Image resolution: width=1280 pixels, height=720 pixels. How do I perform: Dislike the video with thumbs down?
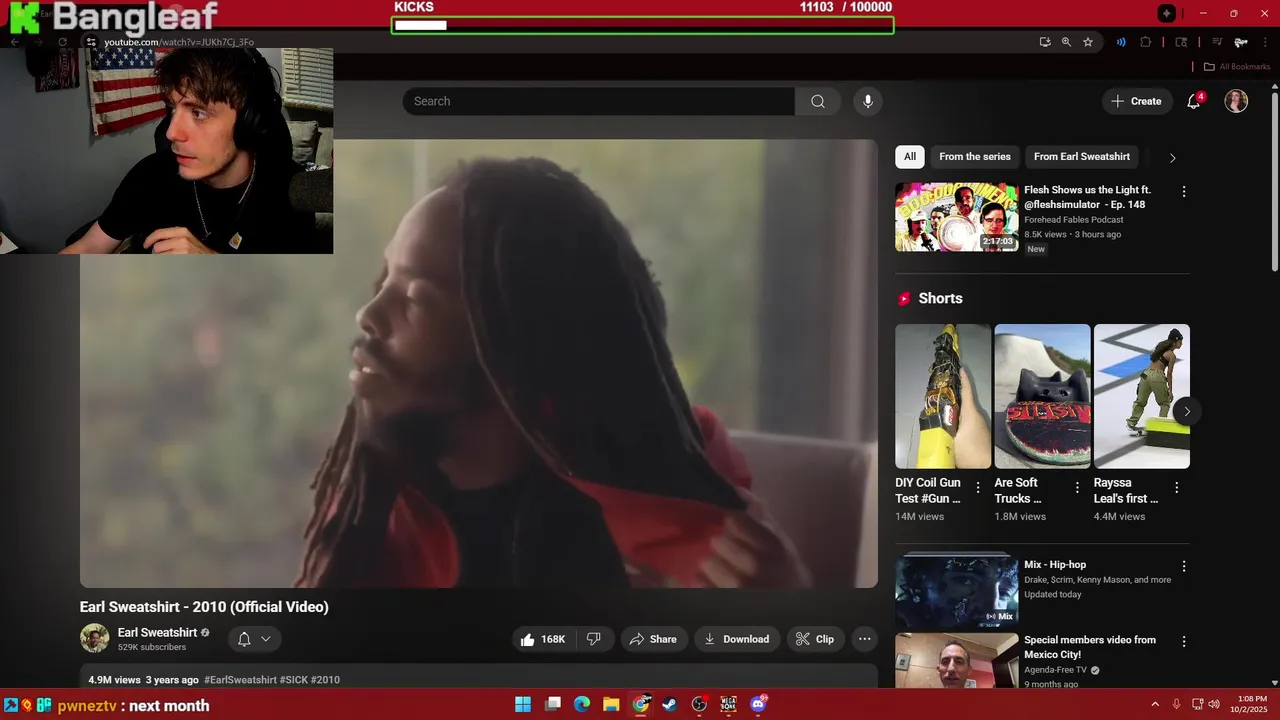(594, 639)
